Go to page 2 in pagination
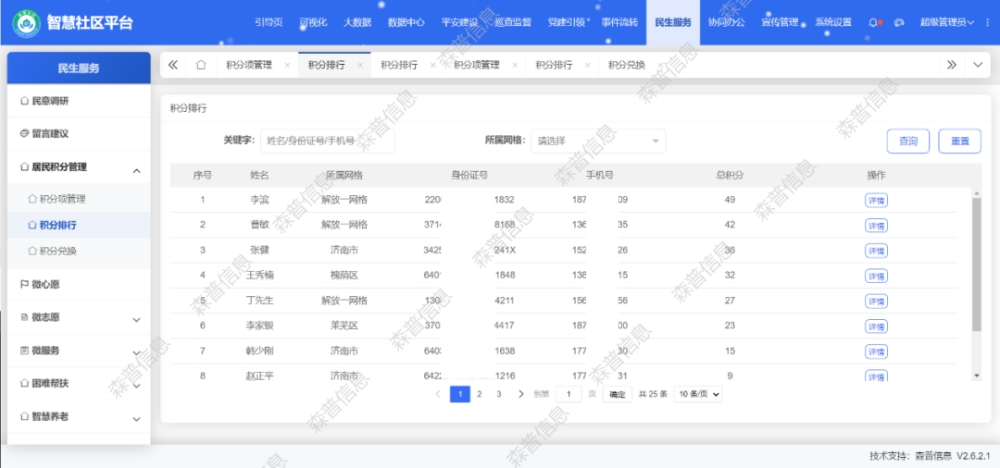Image resolution: width=1000 pixels, height=468 pixels. tap(480, 394)
